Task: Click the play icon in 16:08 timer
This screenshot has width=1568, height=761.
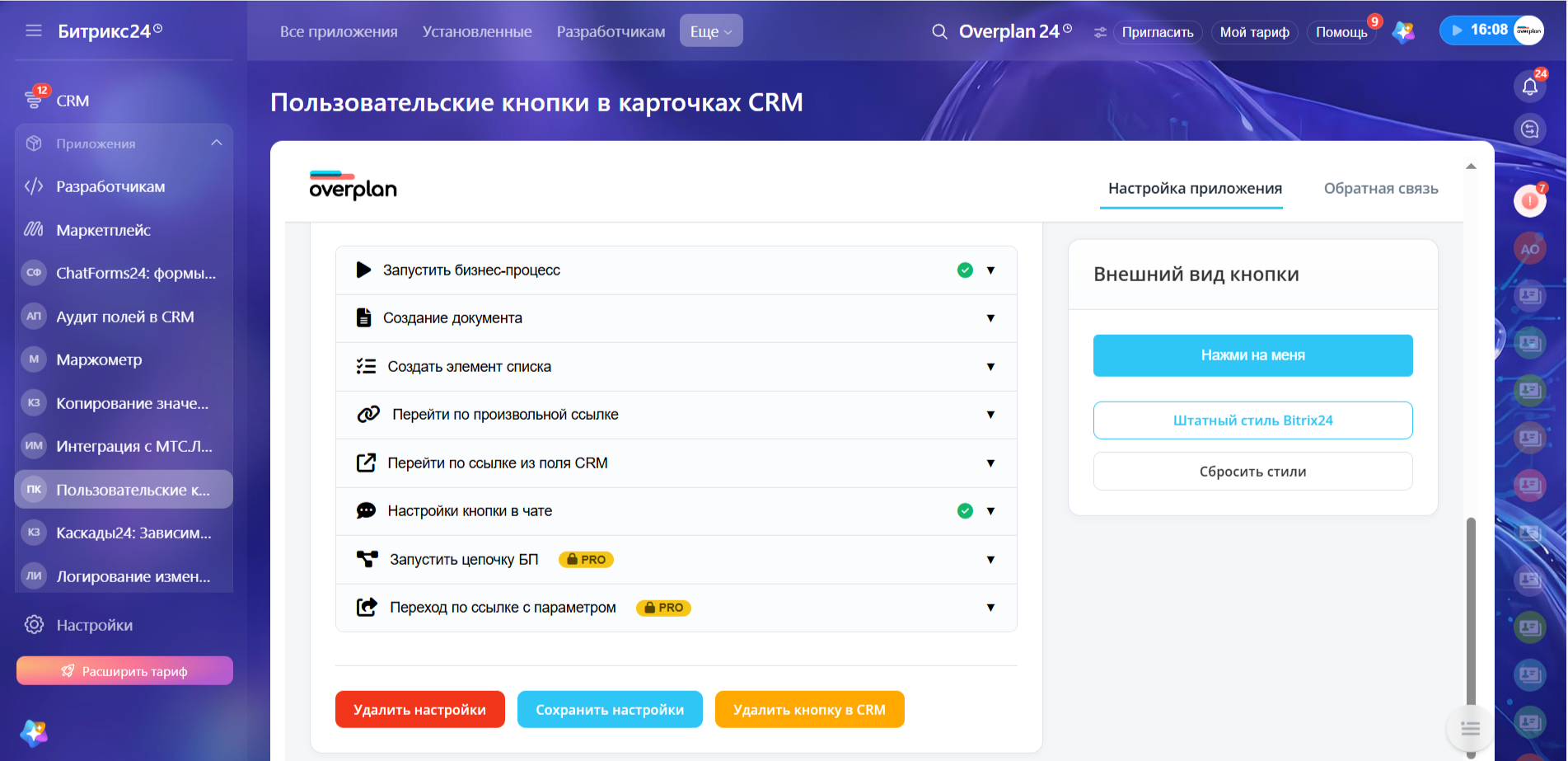Action: click(1457, 31)
